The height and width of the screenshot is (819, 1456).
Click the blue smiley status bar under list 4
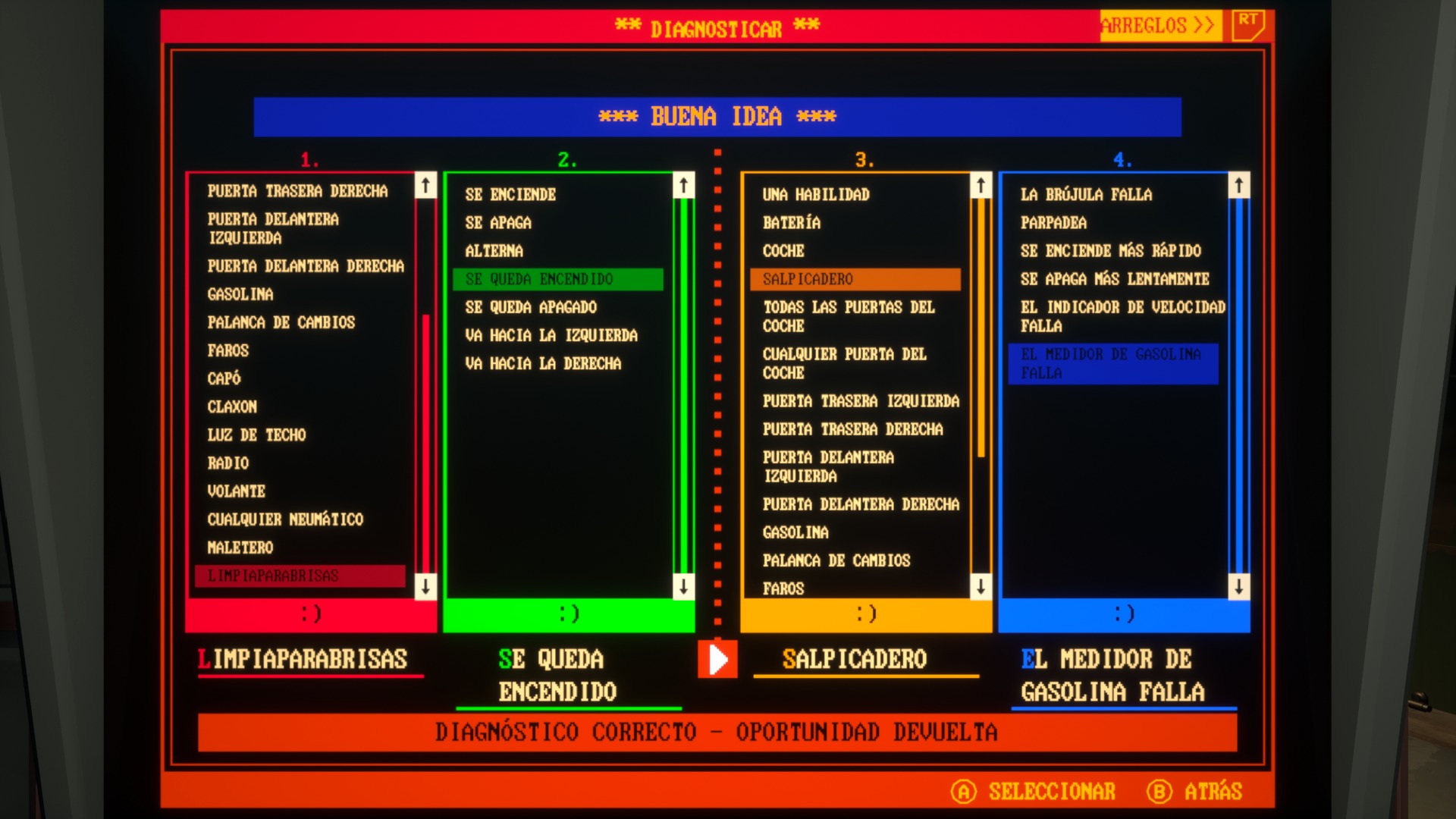click(1124, 614)
